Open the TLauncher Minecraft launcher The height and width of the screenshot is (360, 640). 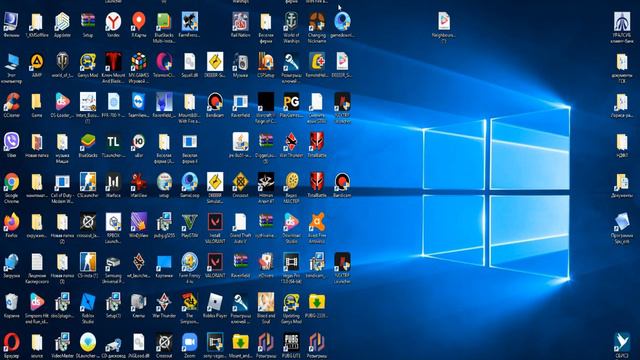point(113,142)
